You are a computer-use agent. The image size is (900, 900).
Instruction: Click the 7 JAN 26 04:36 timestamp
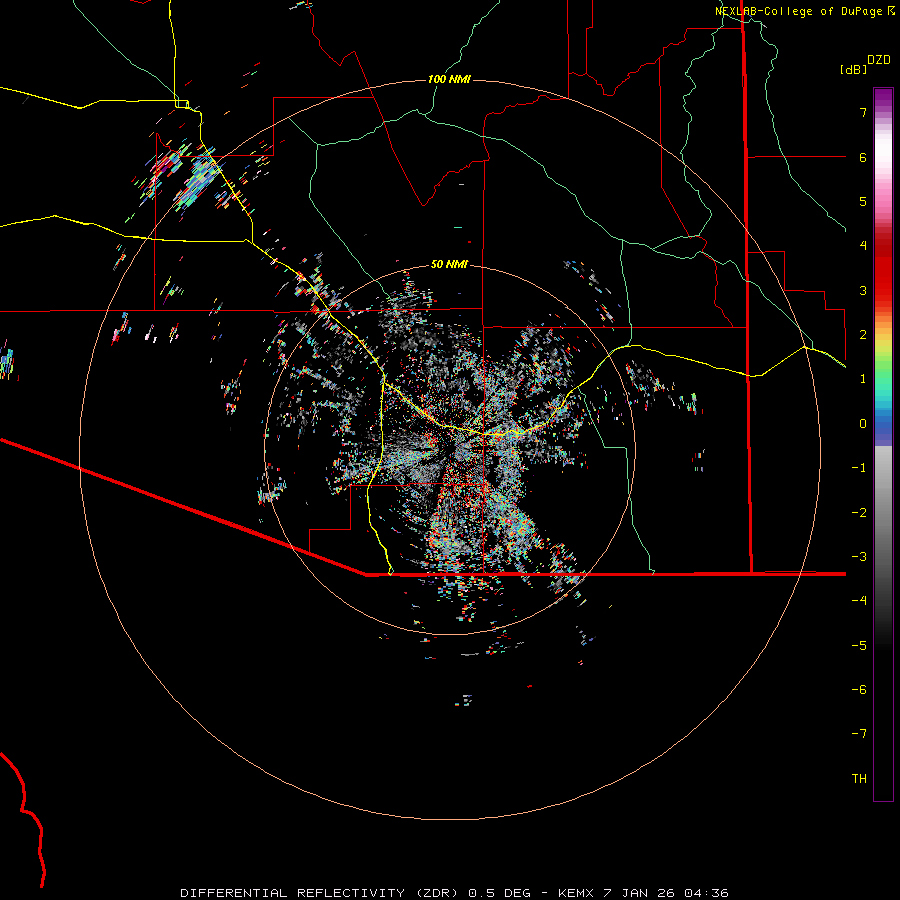666,893
